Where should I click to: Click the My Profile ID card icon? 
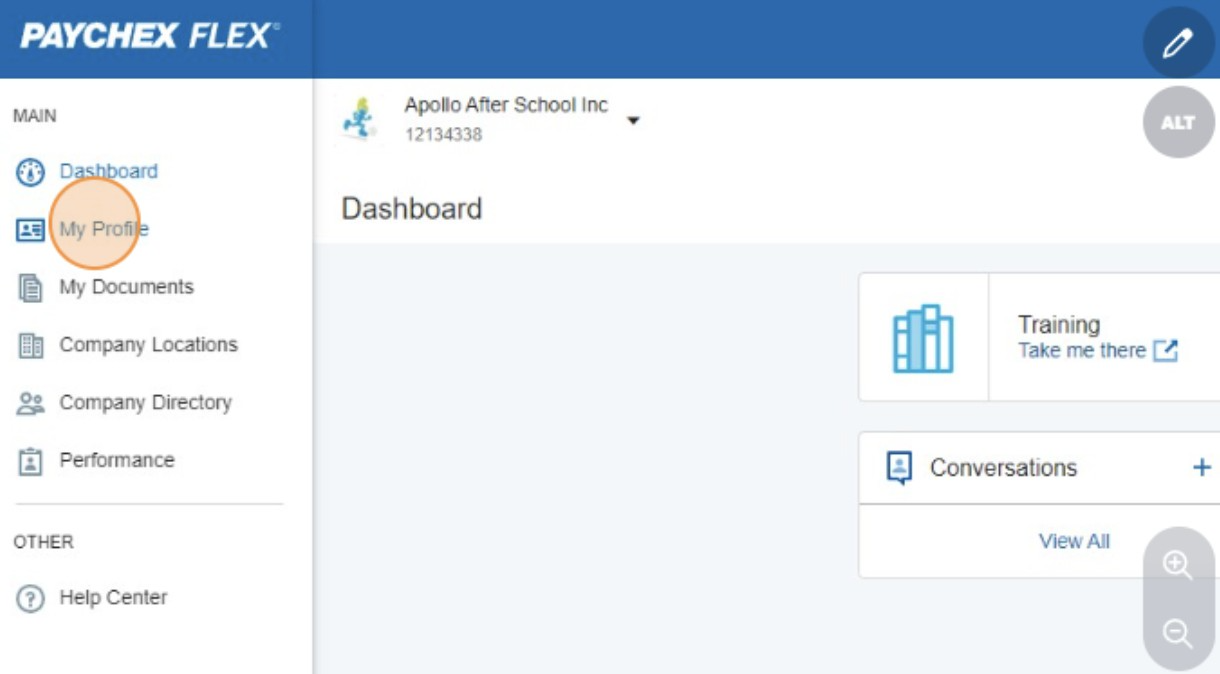[30, 230]
